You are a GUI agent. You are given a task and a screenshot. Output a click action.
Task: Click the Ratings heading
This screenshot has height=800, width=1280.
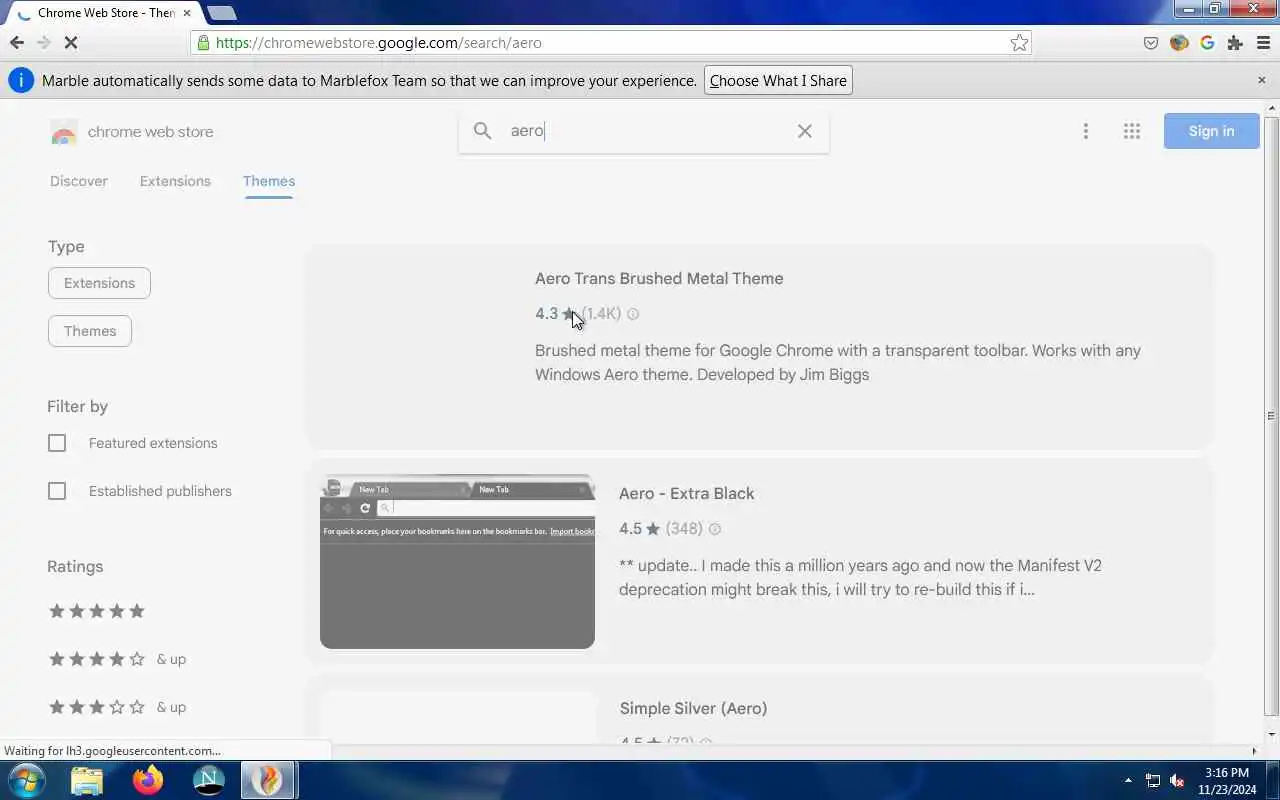75,566
